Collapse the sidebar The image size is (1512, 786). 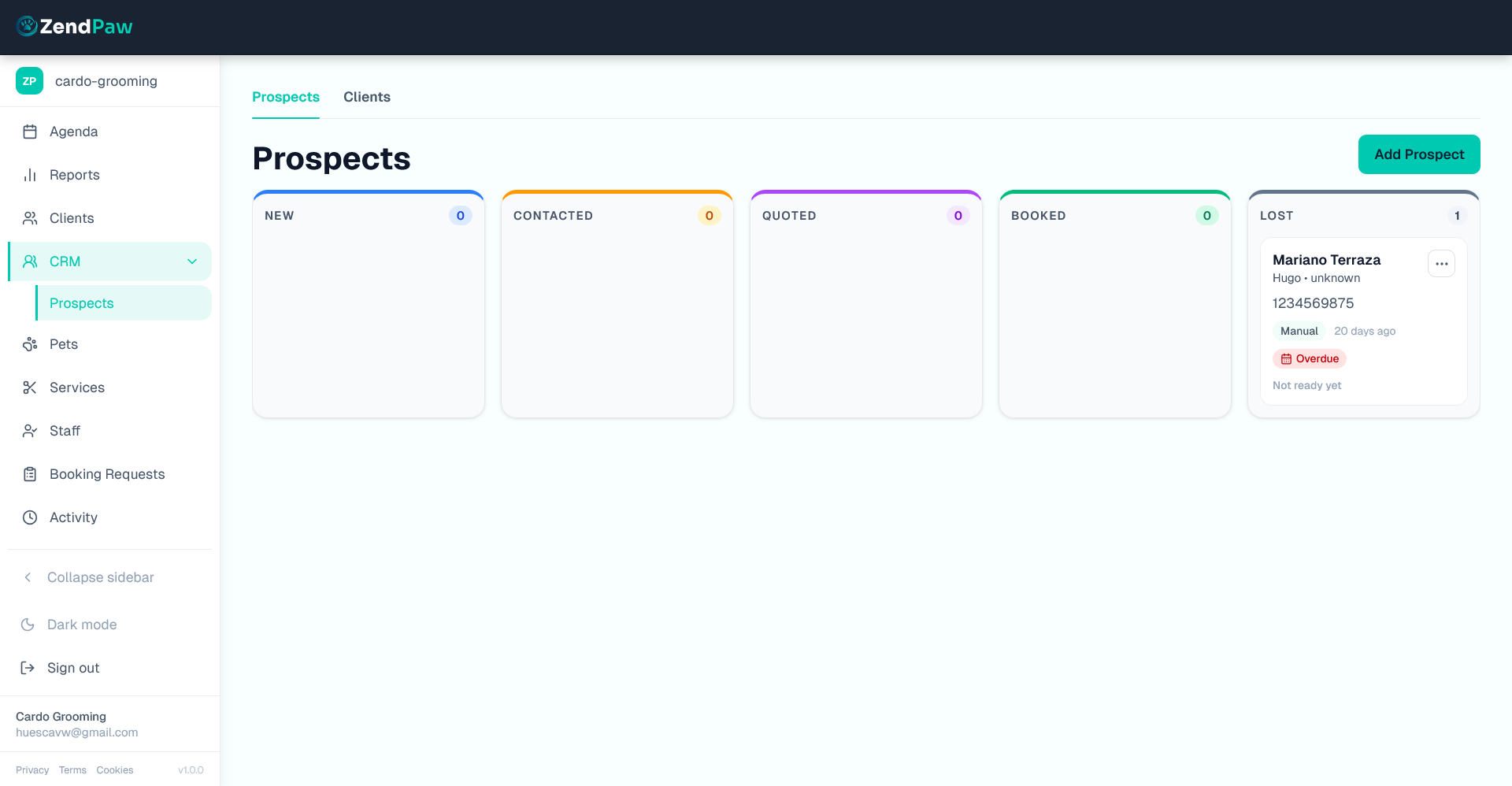tap(100, 577)
